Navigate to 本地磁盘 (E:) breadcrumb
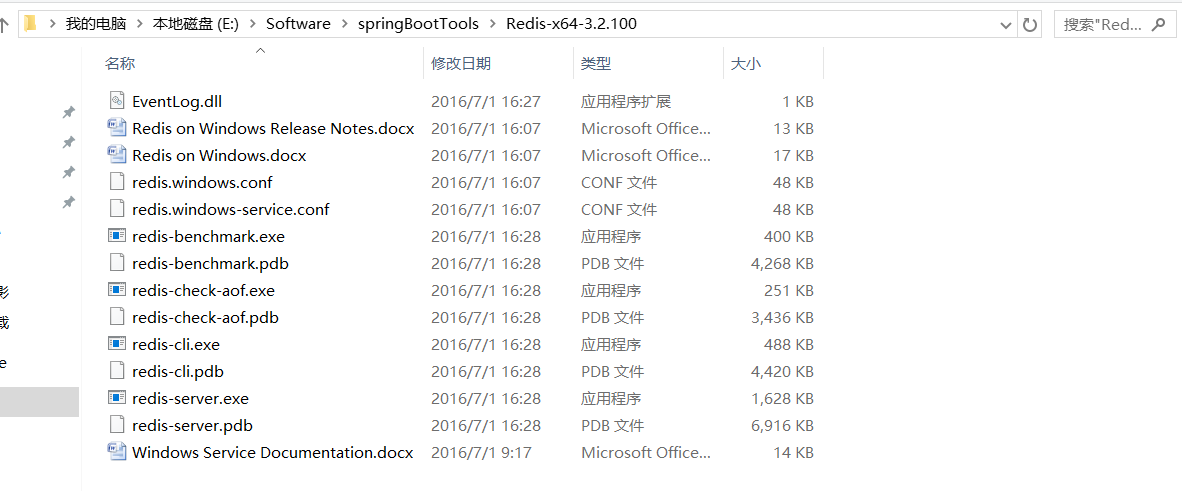Screen dimensions: 1182x491 (196, 24)
